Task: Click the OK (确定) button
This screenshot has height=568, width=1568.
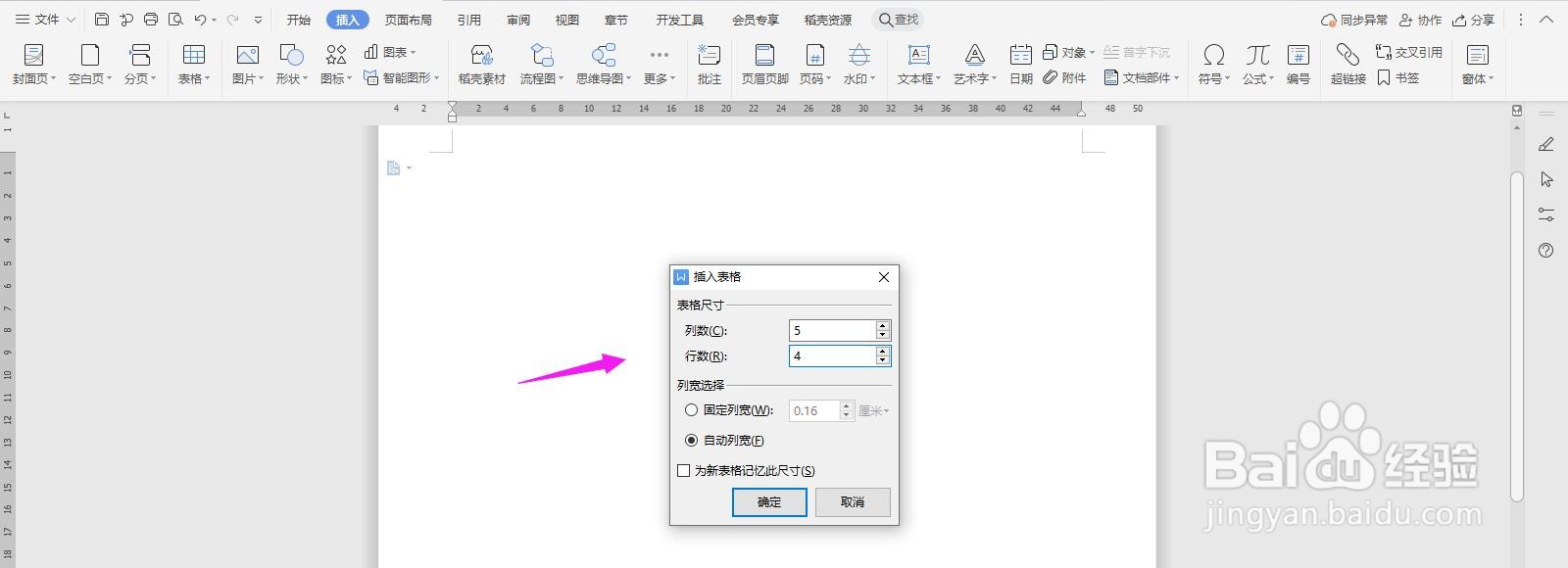Action: [x=769, y=502]
